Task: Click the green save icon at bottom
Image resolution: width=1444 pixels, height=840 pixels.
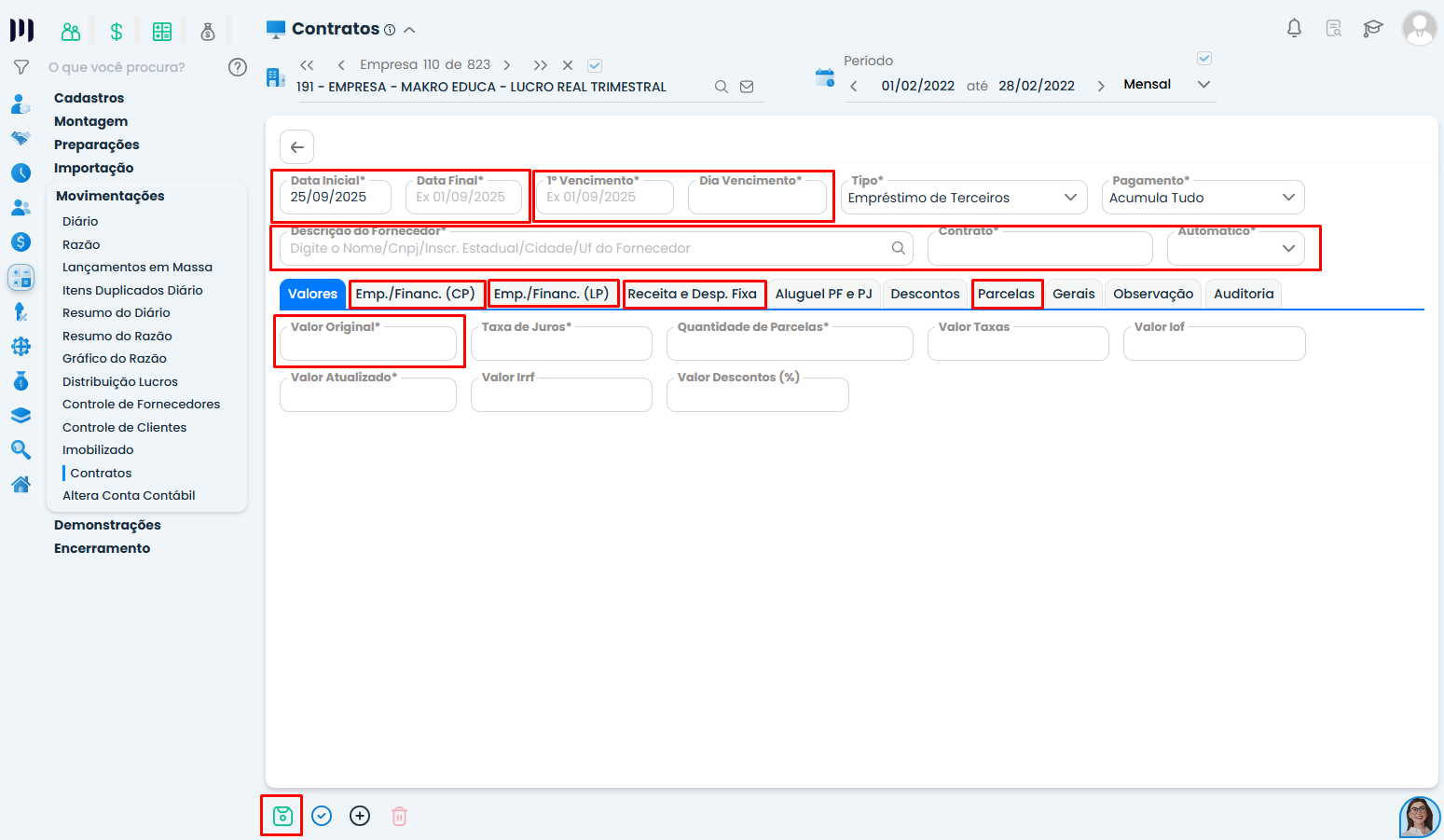Action: pyautogui.click(x=282, y=817)
